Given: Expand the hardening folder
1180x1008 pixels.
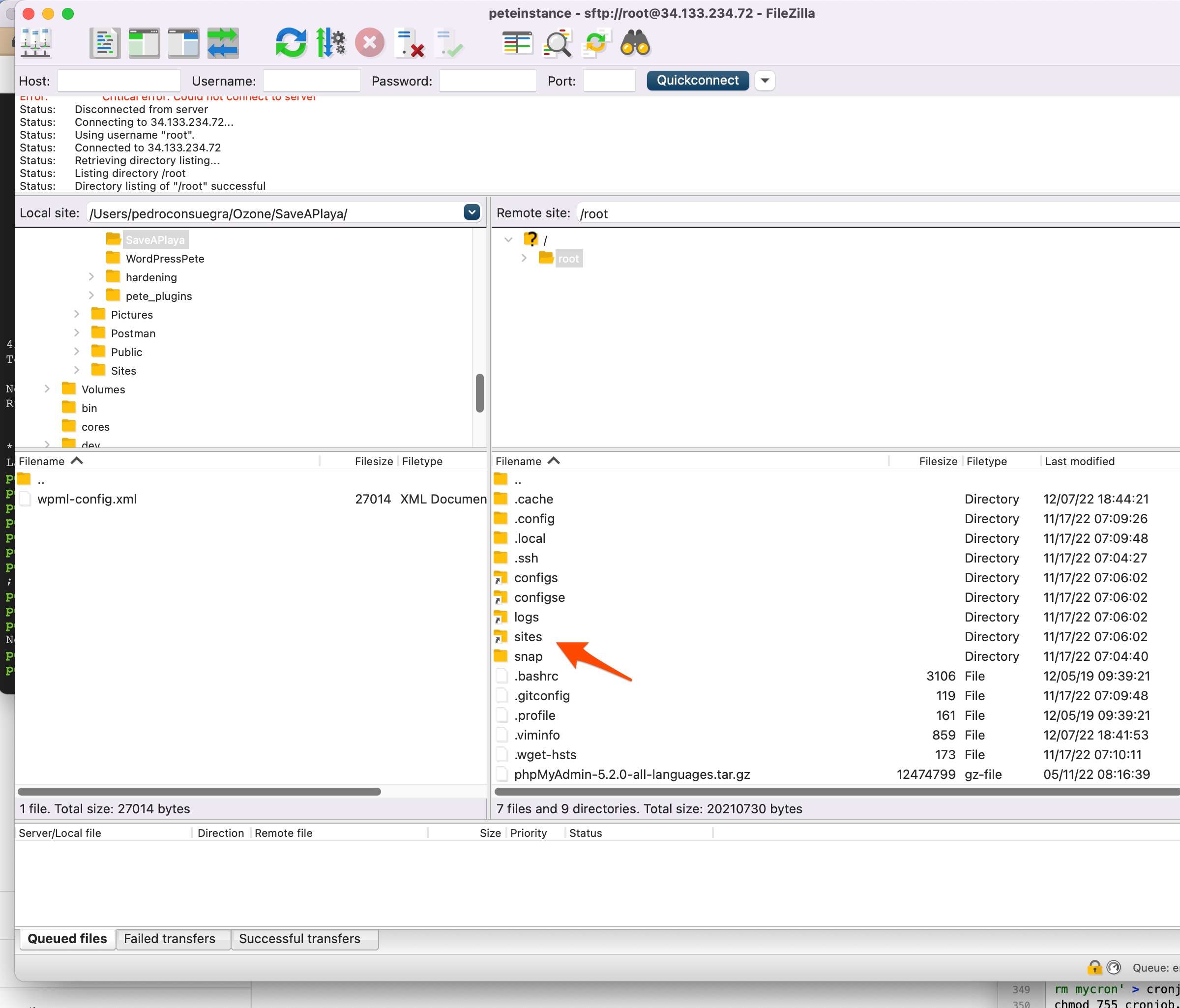Looking at the screenshot, I should (91, 277).
